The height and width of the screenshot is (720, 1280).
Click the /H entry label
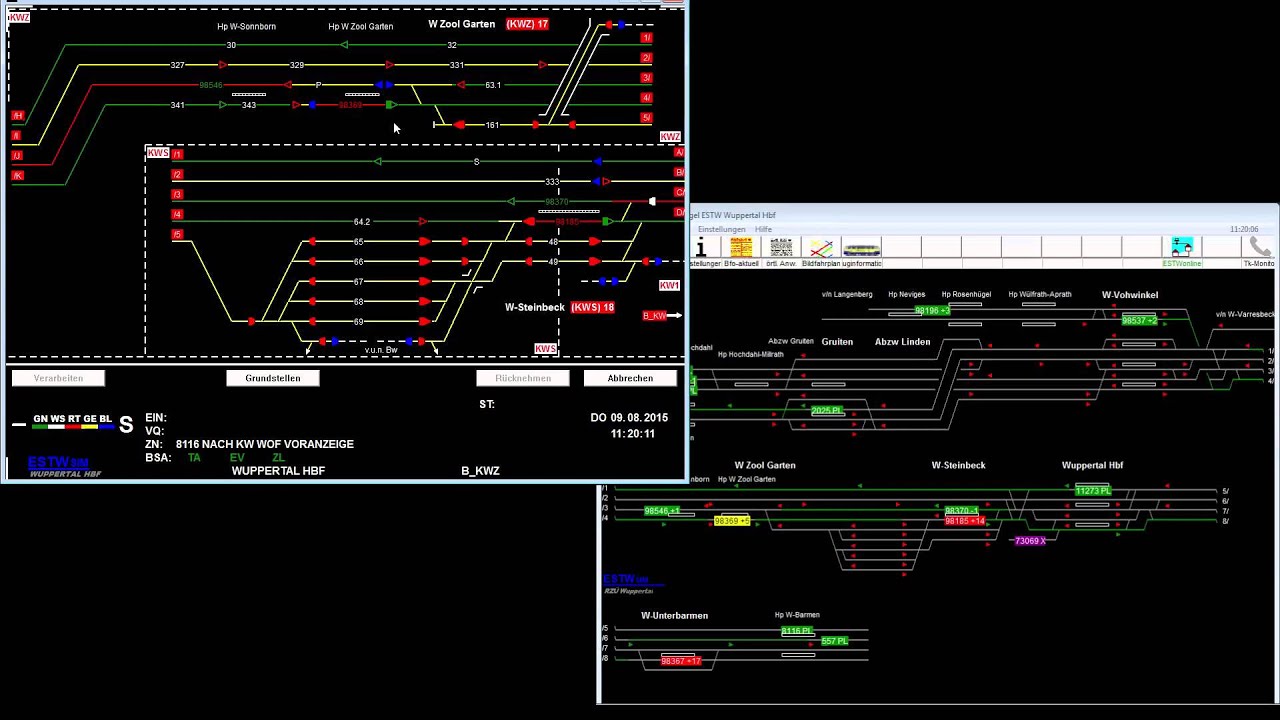[16, 116]
